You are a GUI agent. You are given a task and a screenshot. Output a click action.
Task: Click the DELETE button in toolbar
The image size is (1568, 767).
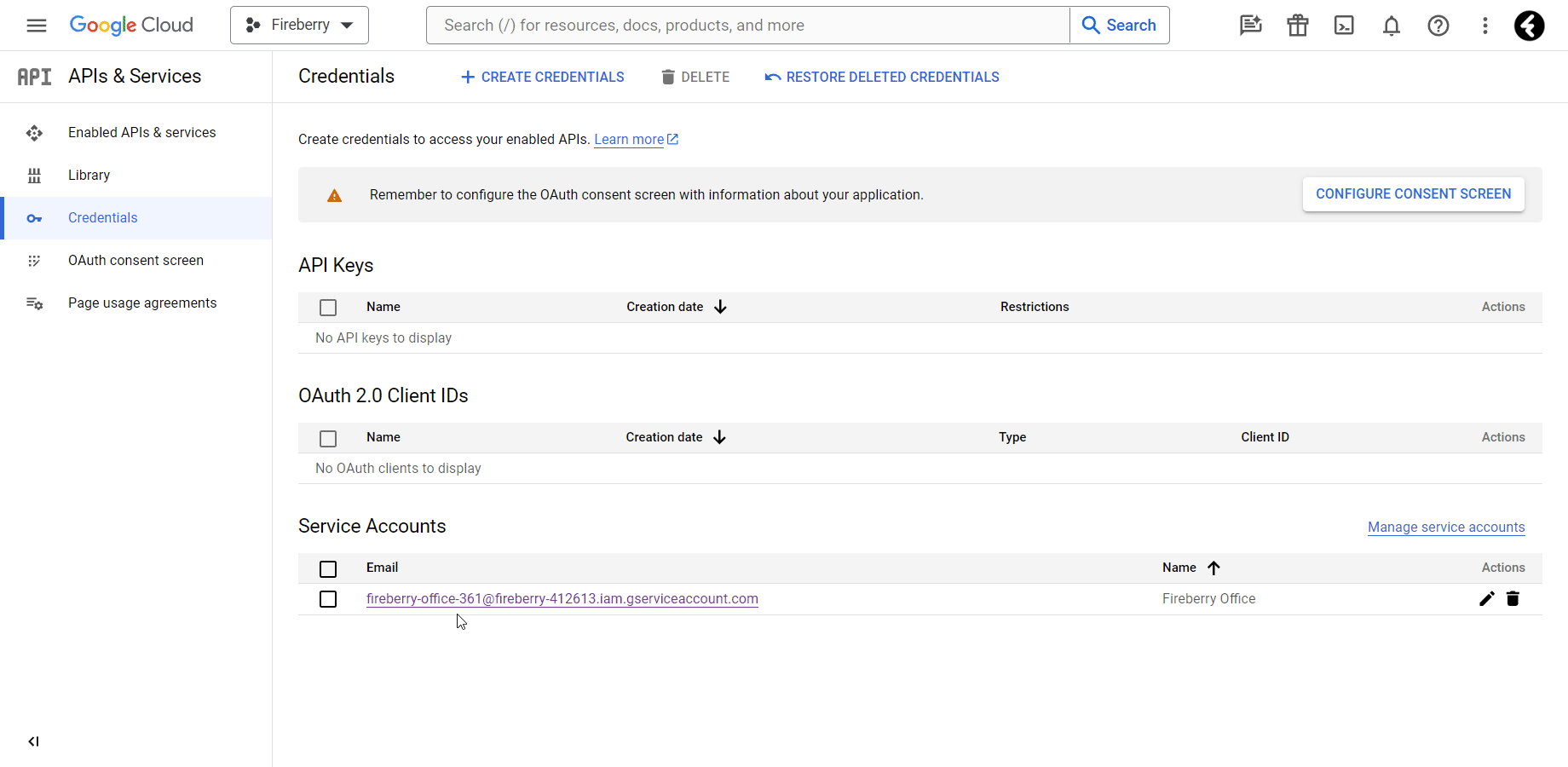point(695,78)
